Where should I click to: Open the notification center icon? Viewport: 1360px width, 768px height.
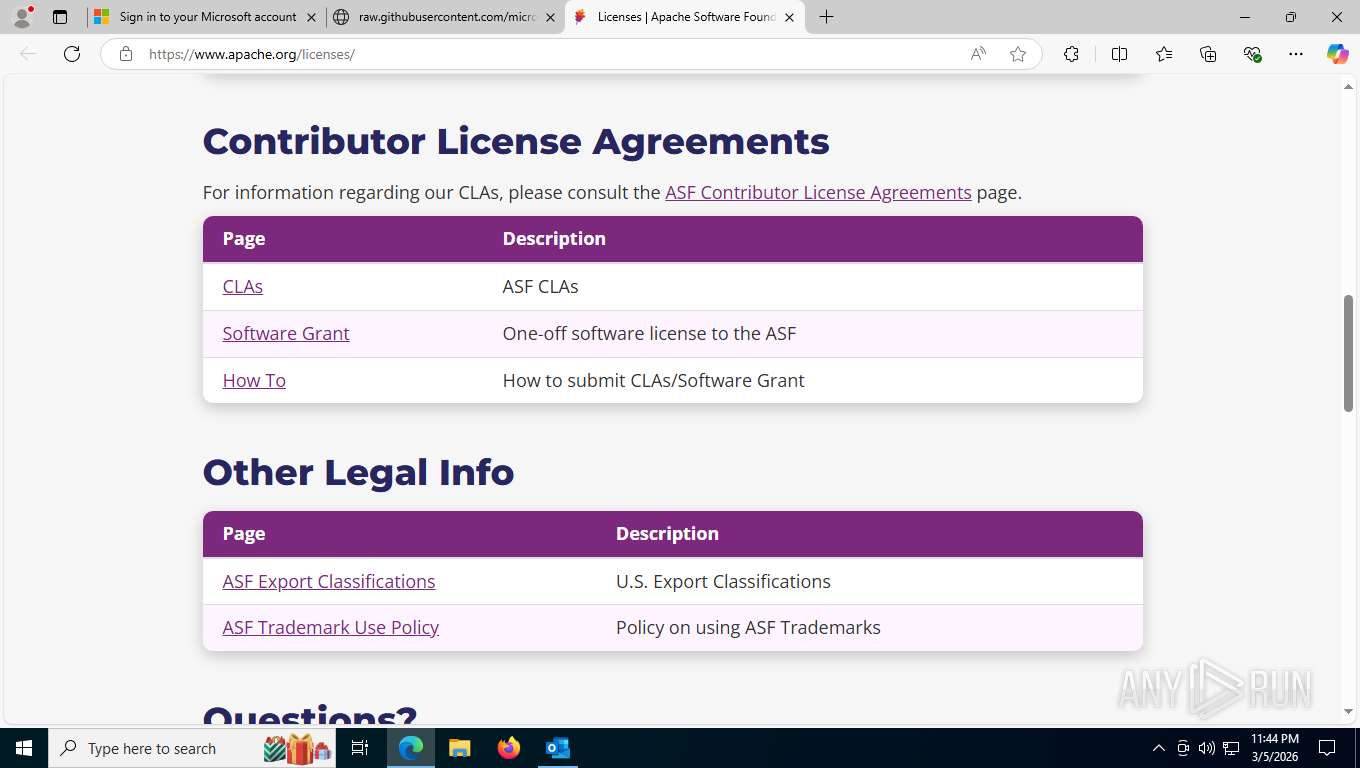coord(1327,748)
